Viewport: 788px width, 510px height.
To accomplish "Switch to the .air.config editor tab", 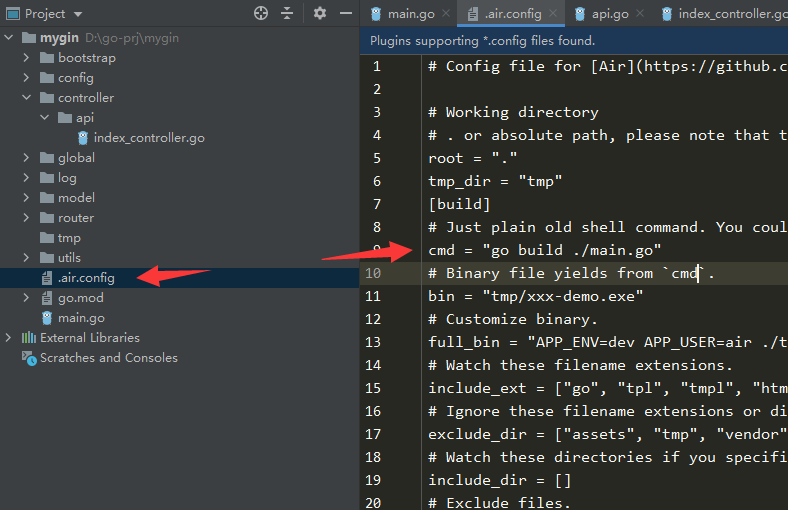I will tap(513, 14).
